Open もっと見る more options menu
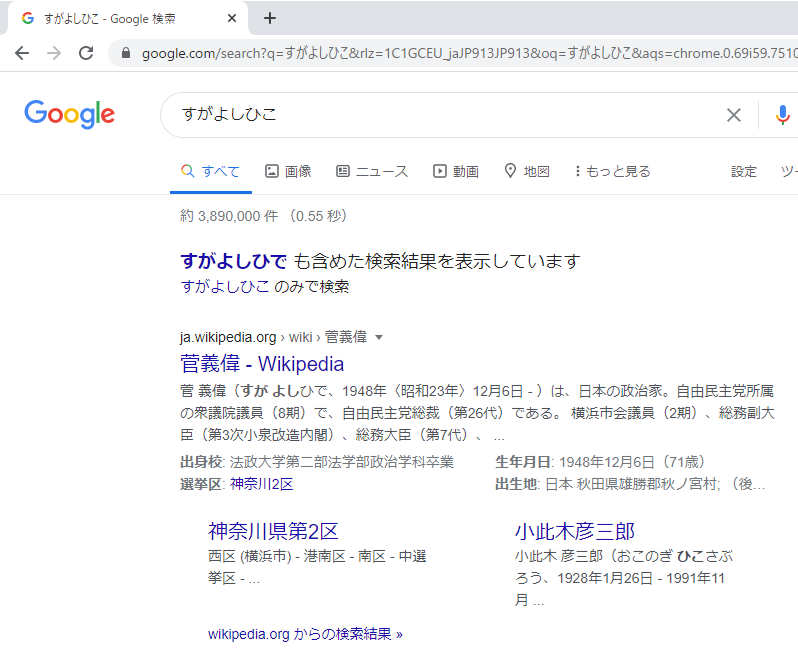Image resolution: width=798 pixels, height=649 pixels. (613, 172)
